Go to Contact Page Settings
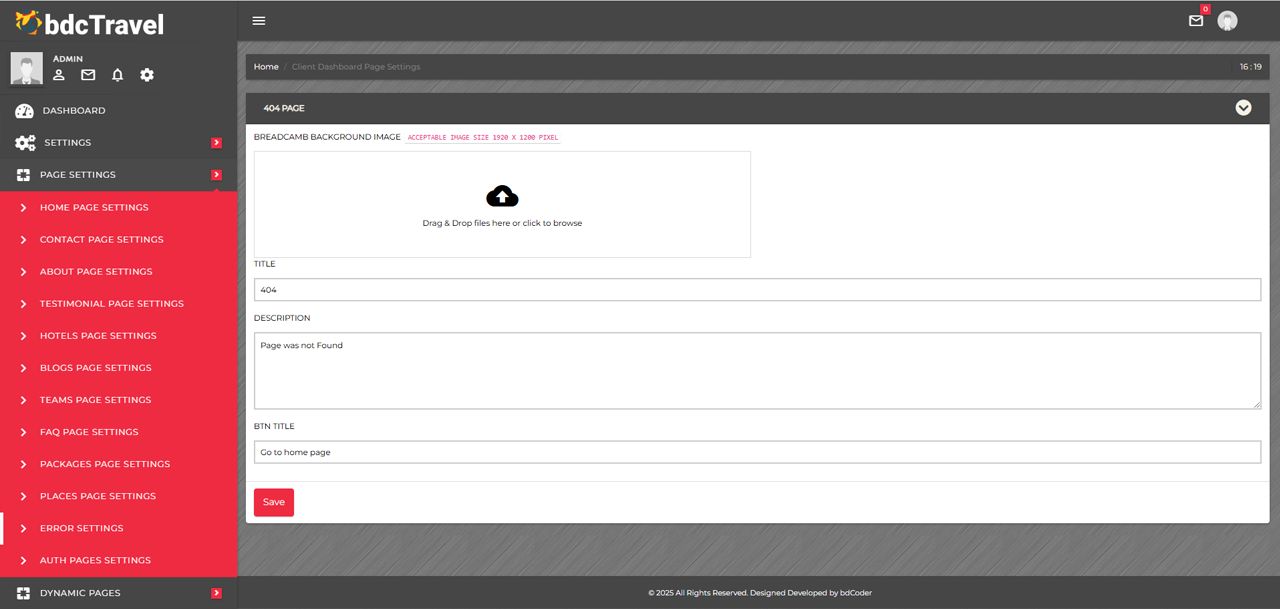Viewport: 1280px width, 609px height. (119, 240)
